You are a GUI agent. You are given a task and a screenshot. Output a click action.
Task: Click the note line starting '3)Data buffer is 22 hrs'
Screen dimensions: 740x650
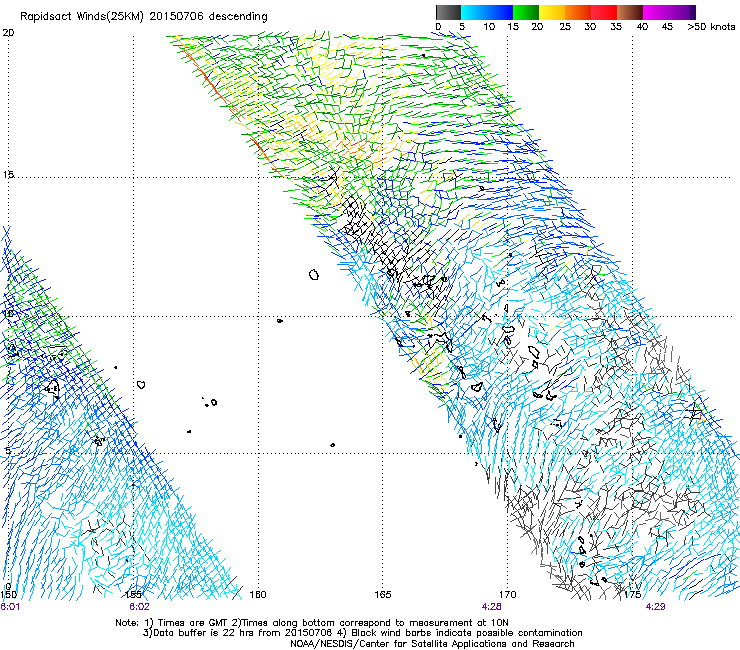click(362, 633)
